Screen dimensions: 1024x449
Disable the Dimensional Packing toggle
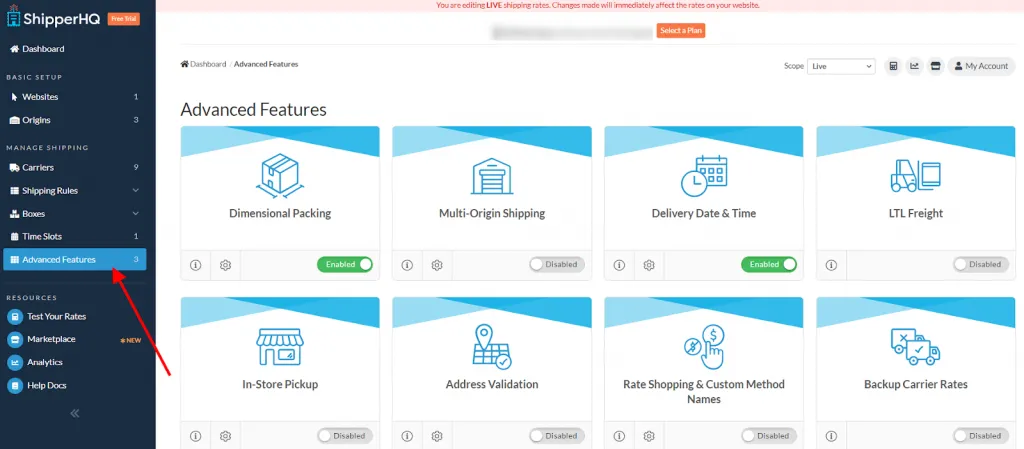point(345,264)
